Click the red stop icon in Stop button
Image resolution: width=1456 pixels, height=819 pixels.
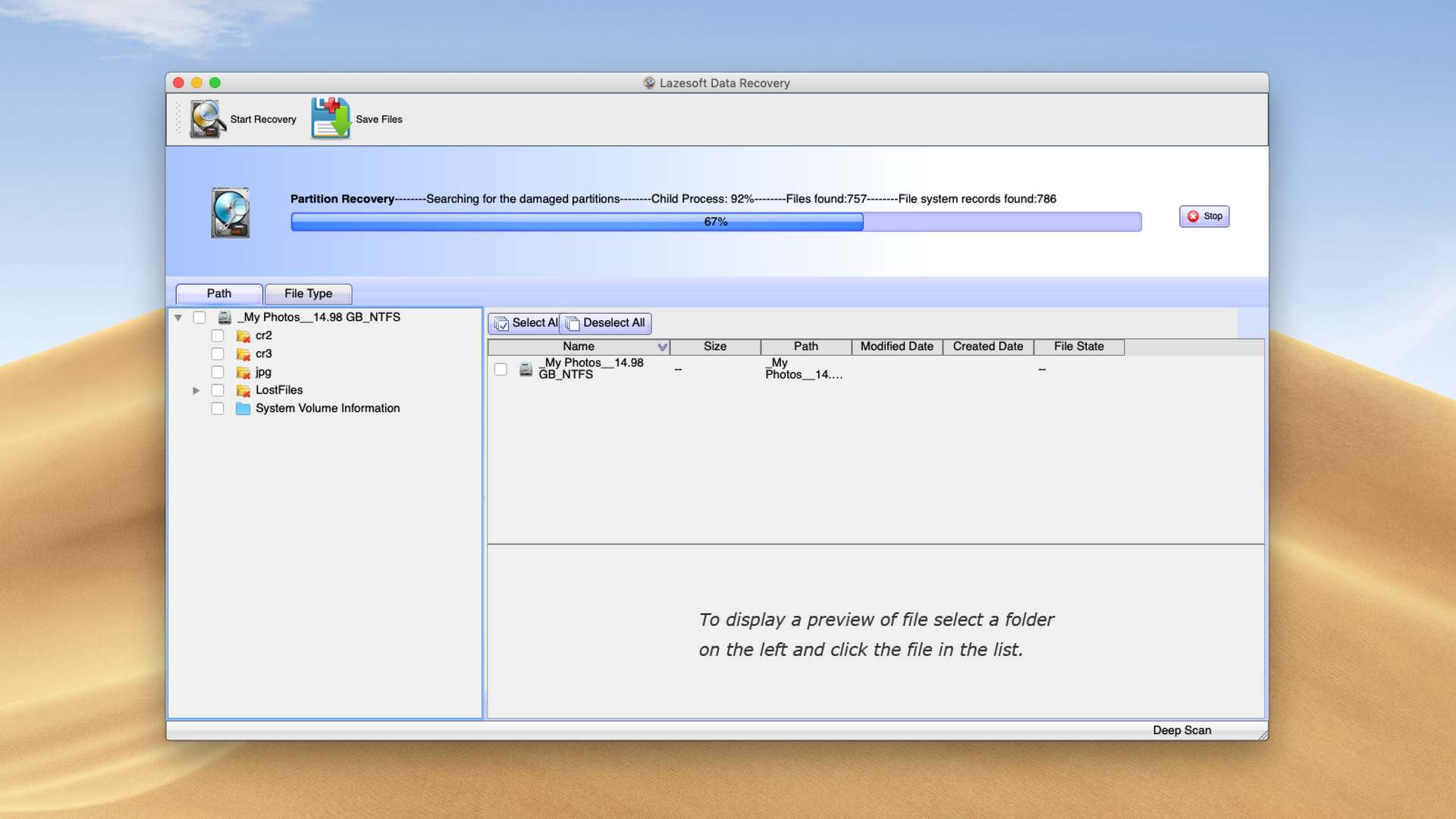pos(1193,216)
